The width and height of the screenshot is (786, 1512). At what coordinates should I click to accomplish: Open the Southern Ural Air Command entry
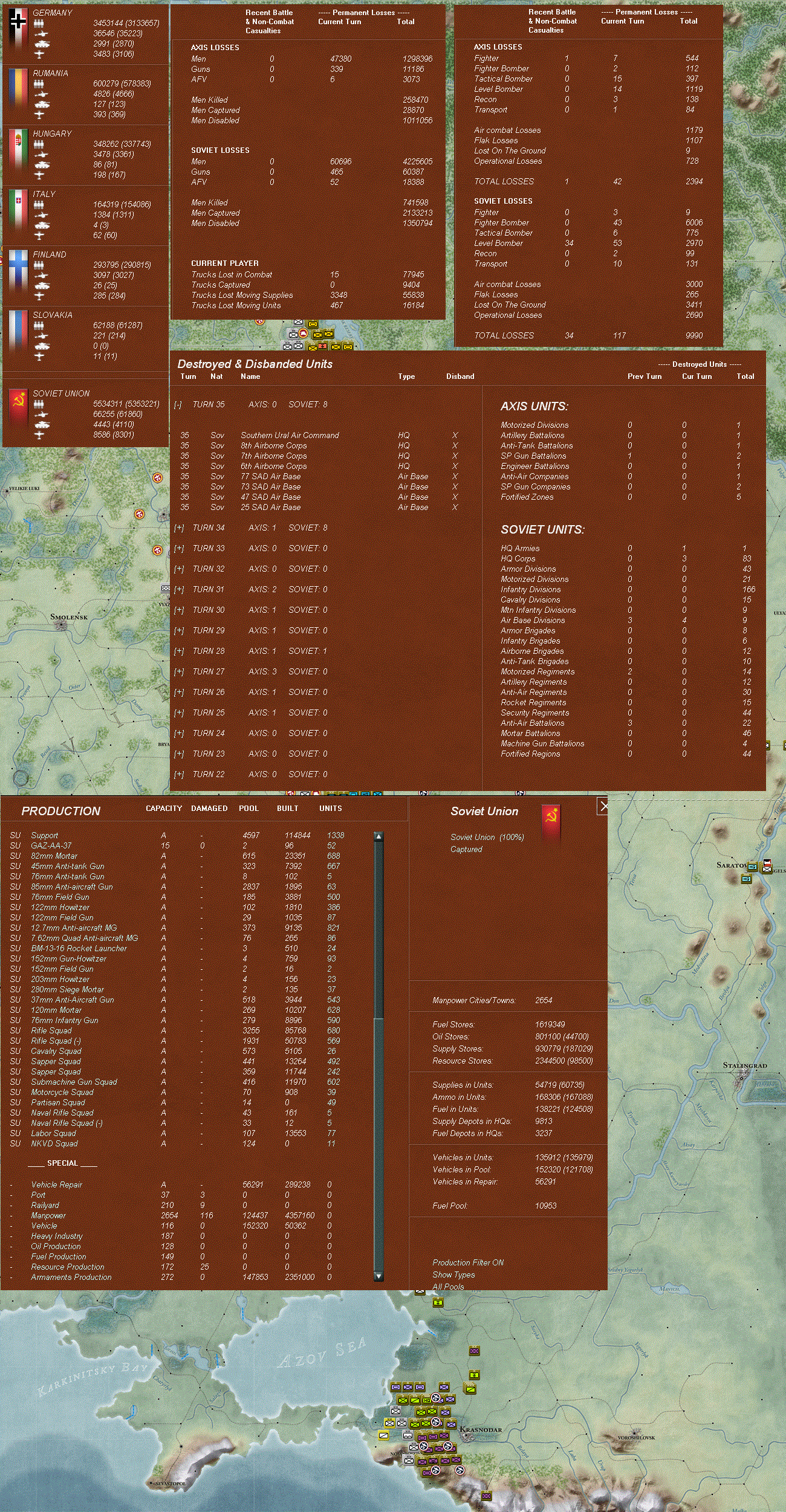[x=290, y=436]
